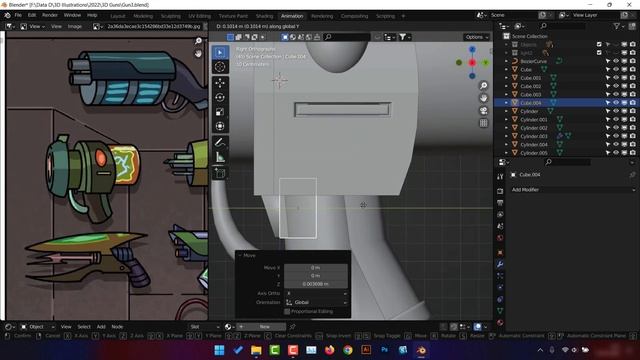Open the Edit menu
This screenshot has height=360, width=640.
pos(32,15)
